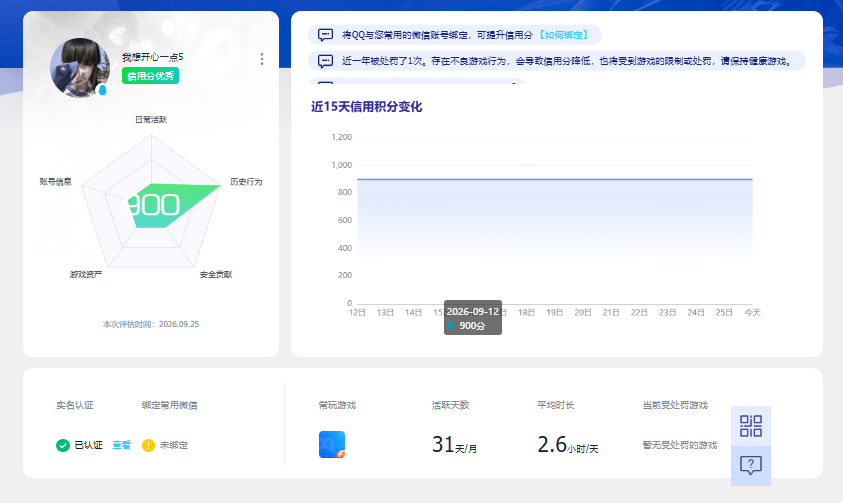Open the three-dot menu beside the nickname

pyautogui.click(x=262, y=59)
